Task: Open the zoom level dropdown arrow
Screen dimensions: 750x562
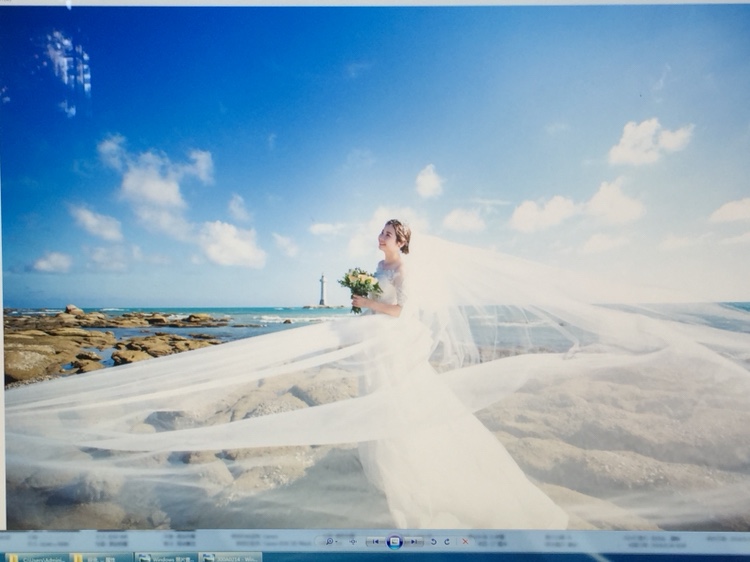Action: (x=339, y=541)
